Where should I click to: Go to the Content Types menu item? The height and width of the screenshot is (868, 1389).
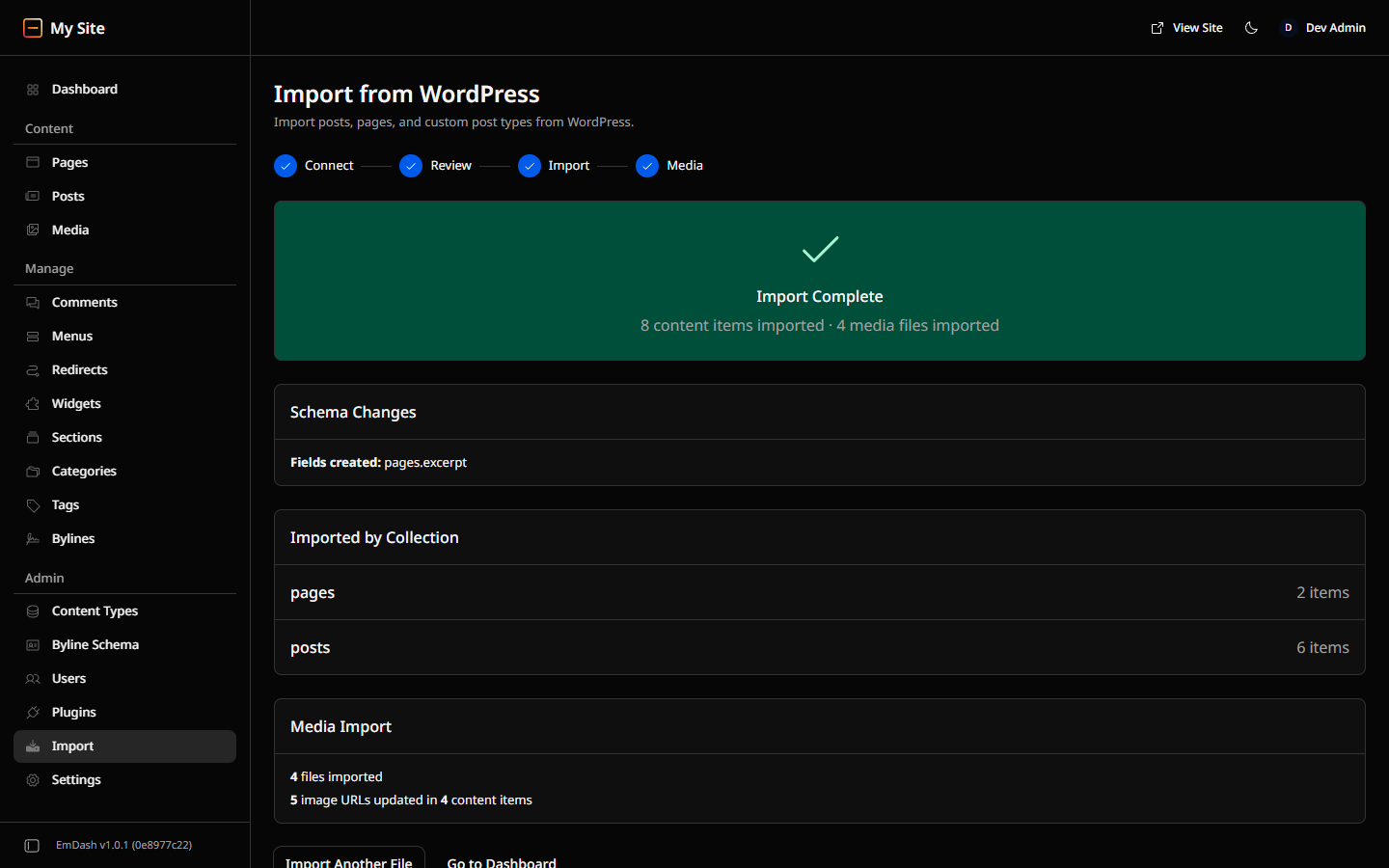click(124, 611)
